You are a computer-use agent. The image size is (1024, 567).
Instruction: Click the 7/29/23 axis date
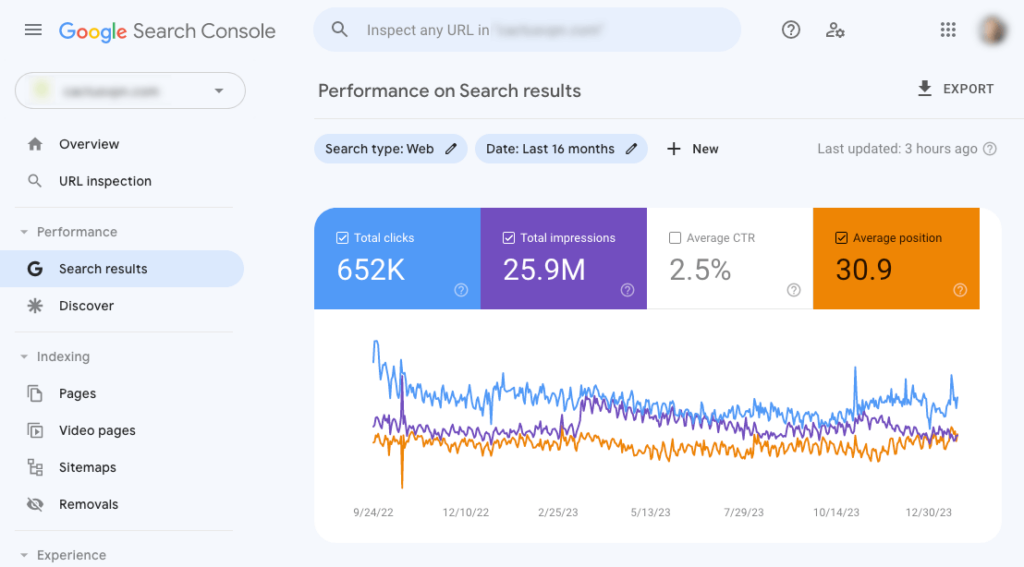[x=743, y=513]
